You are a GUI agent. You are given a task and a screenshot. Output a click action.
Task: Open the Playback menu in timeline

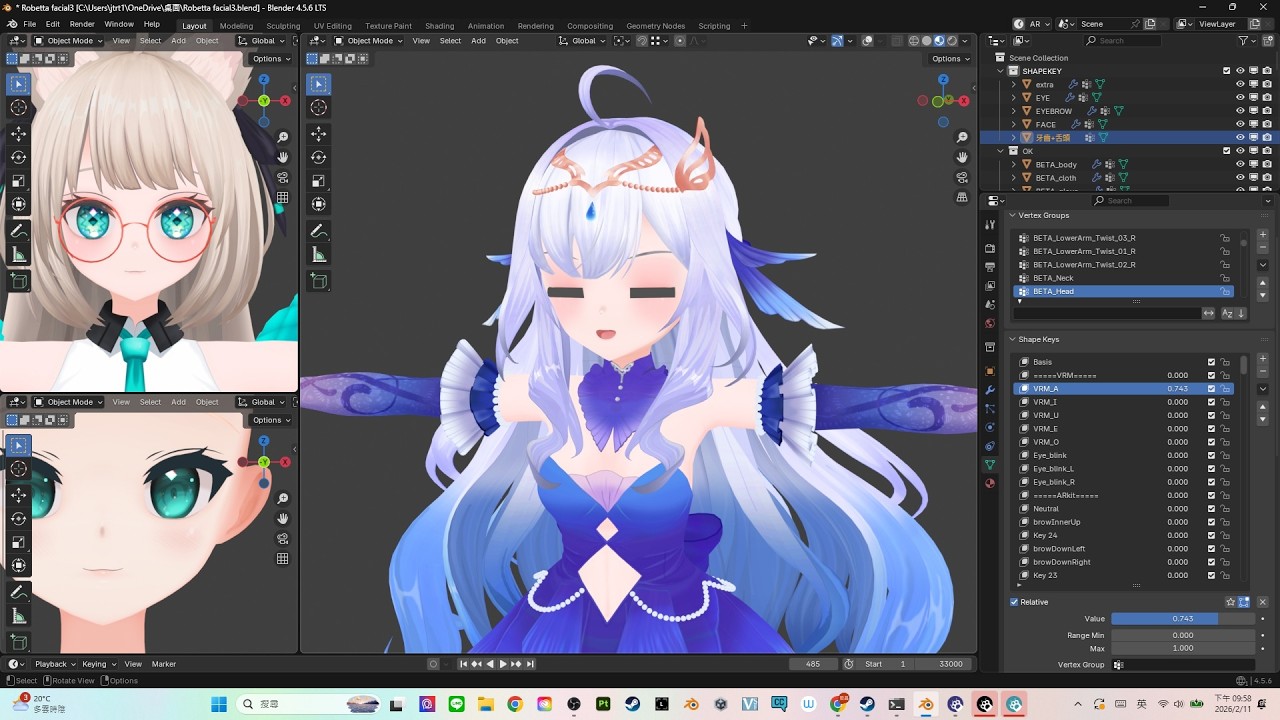[55, 664]
